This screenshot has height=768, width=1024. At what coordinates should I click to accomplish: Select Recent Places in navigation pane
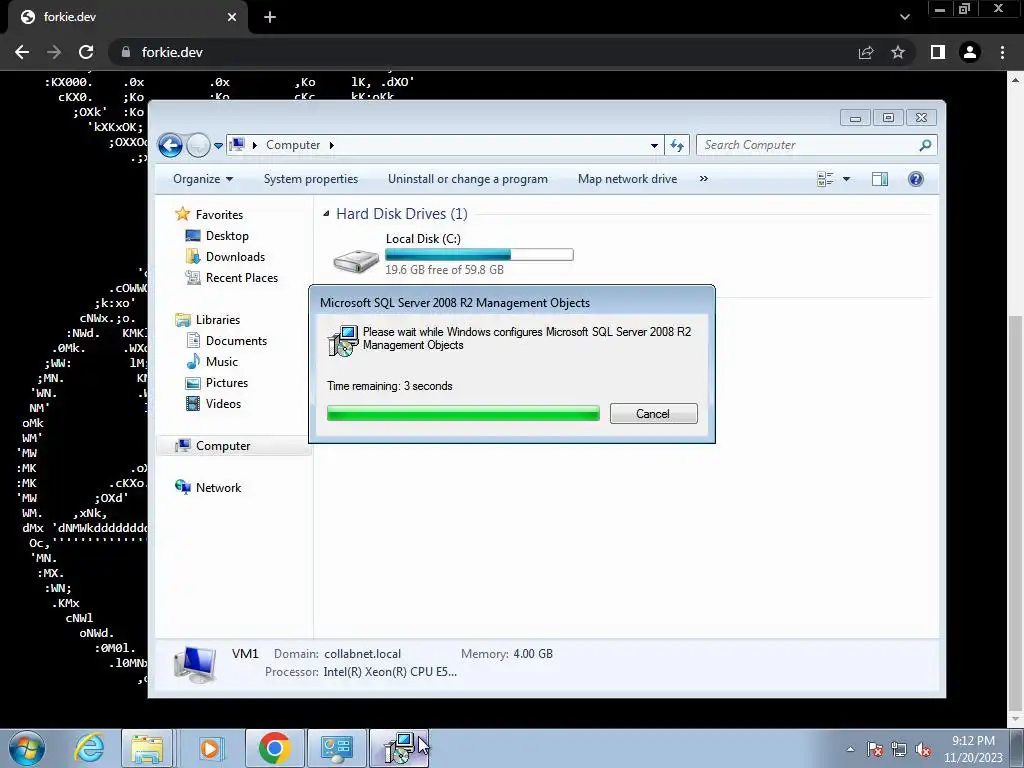tap(242, 278)
